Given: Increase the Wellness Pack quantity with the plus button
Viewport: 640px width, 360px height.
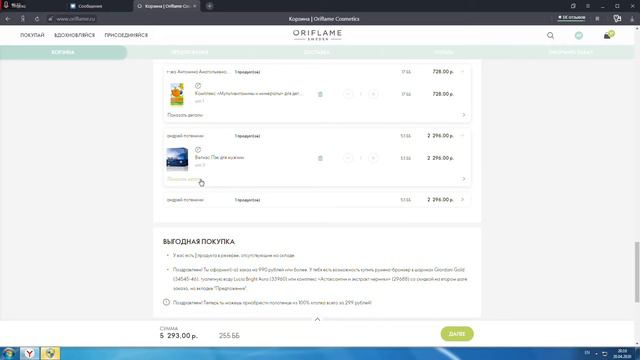Looking at the screenshot, I should point(373,158).
